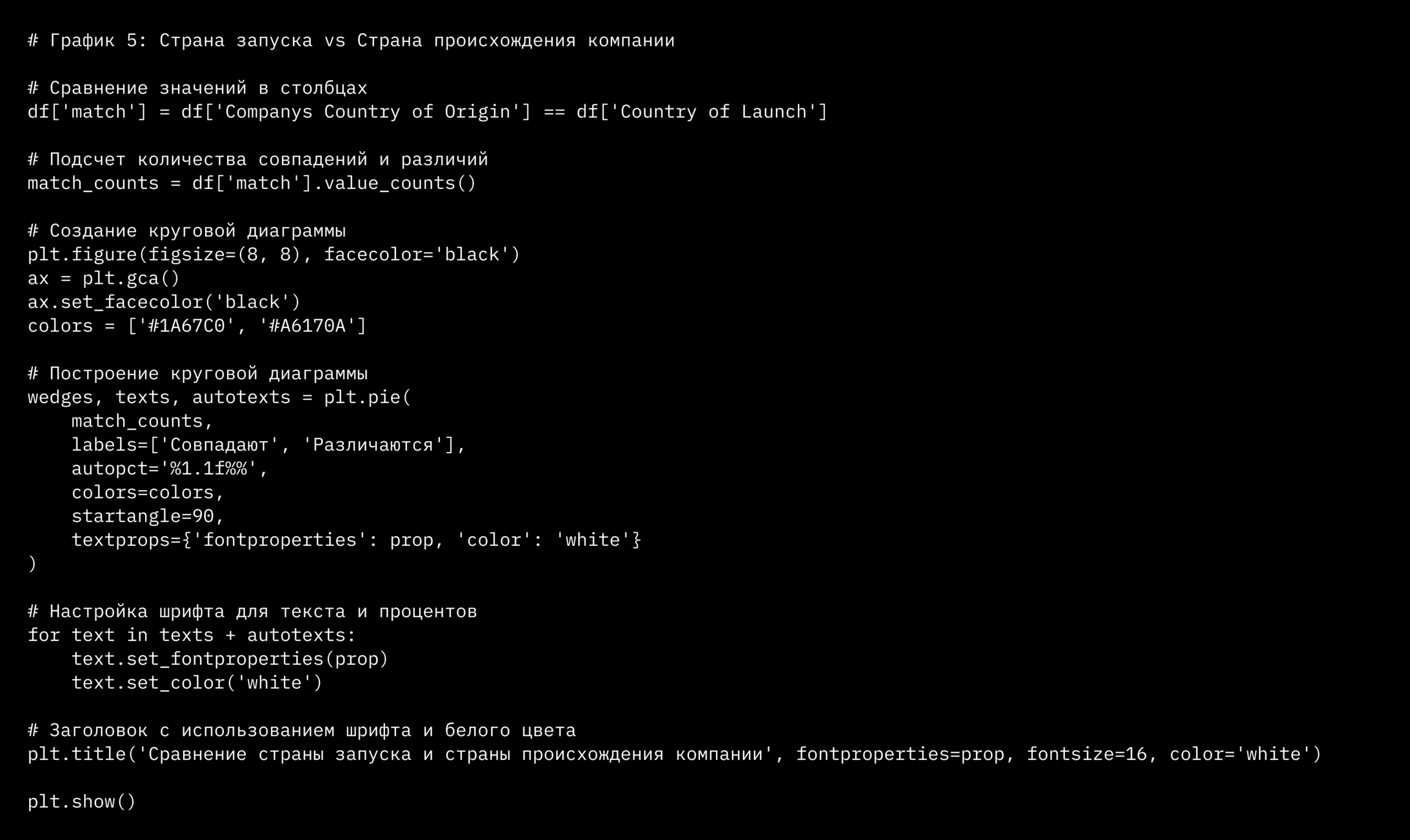Click the plt.show() line

point(81,802)
